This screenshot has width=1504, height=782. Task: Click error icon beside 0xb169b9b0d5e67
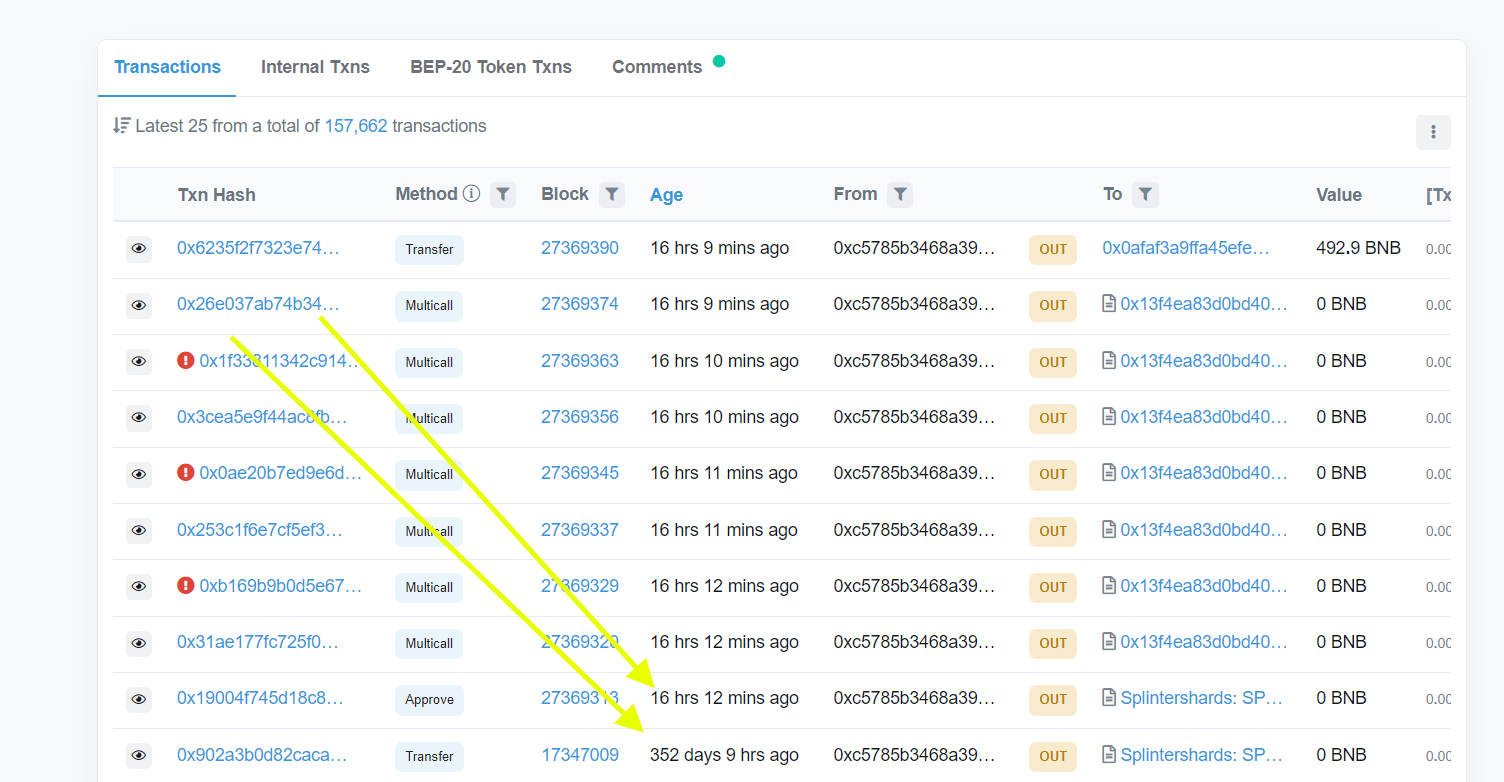click(185, 585)
